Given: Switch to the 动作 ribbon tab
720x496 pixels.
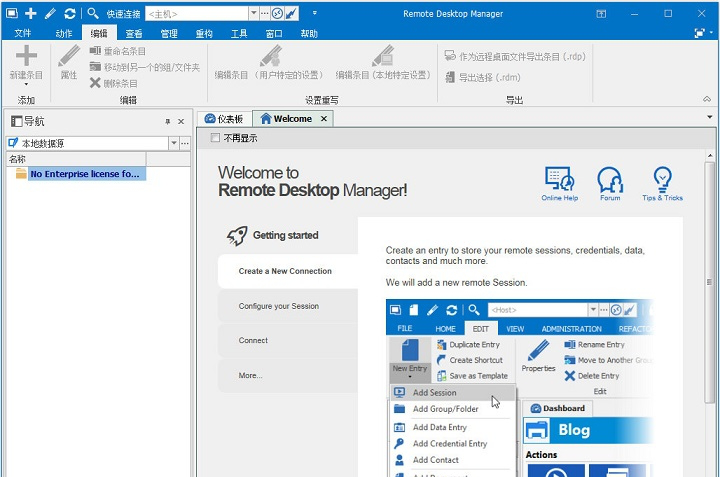Looking at the screenshot, I should (x=64, y=33).
